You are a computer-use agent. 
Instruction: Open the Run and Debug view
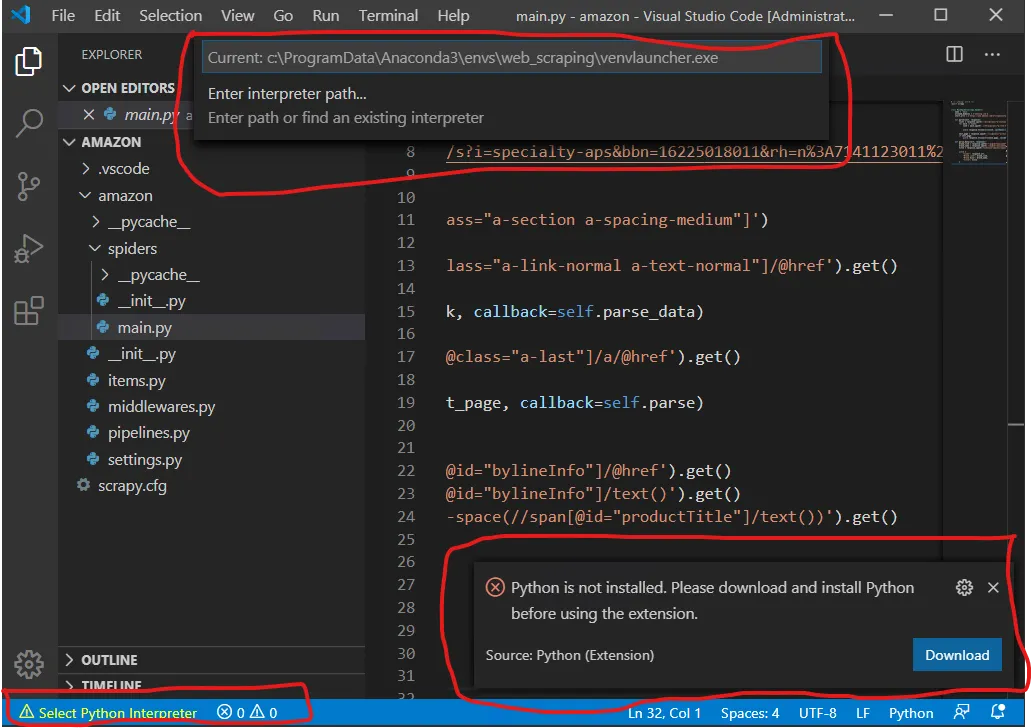(28, 248)
